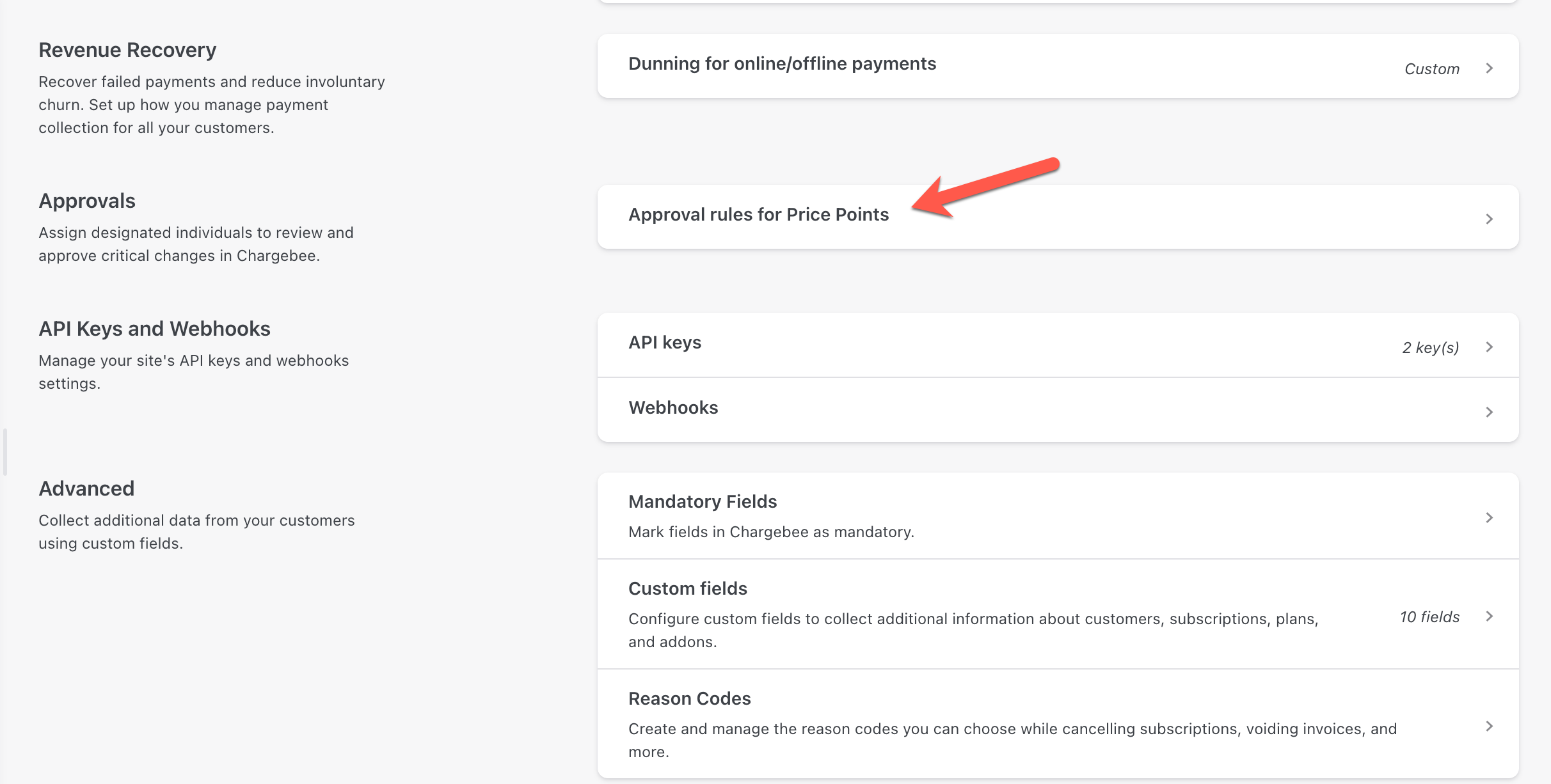Click chevron arrow for Custom fields
This screenshot has width=1551, height=784.
pyautogui.click(x=1489, y=616)
